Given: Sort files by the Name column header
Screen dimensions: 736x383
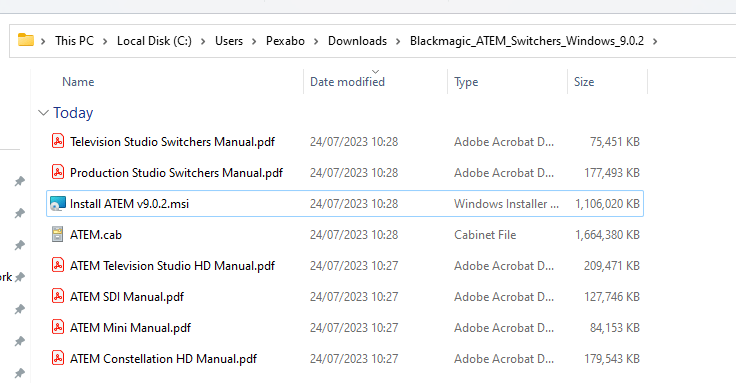Looking at the screenshot, I should [78, 82].
